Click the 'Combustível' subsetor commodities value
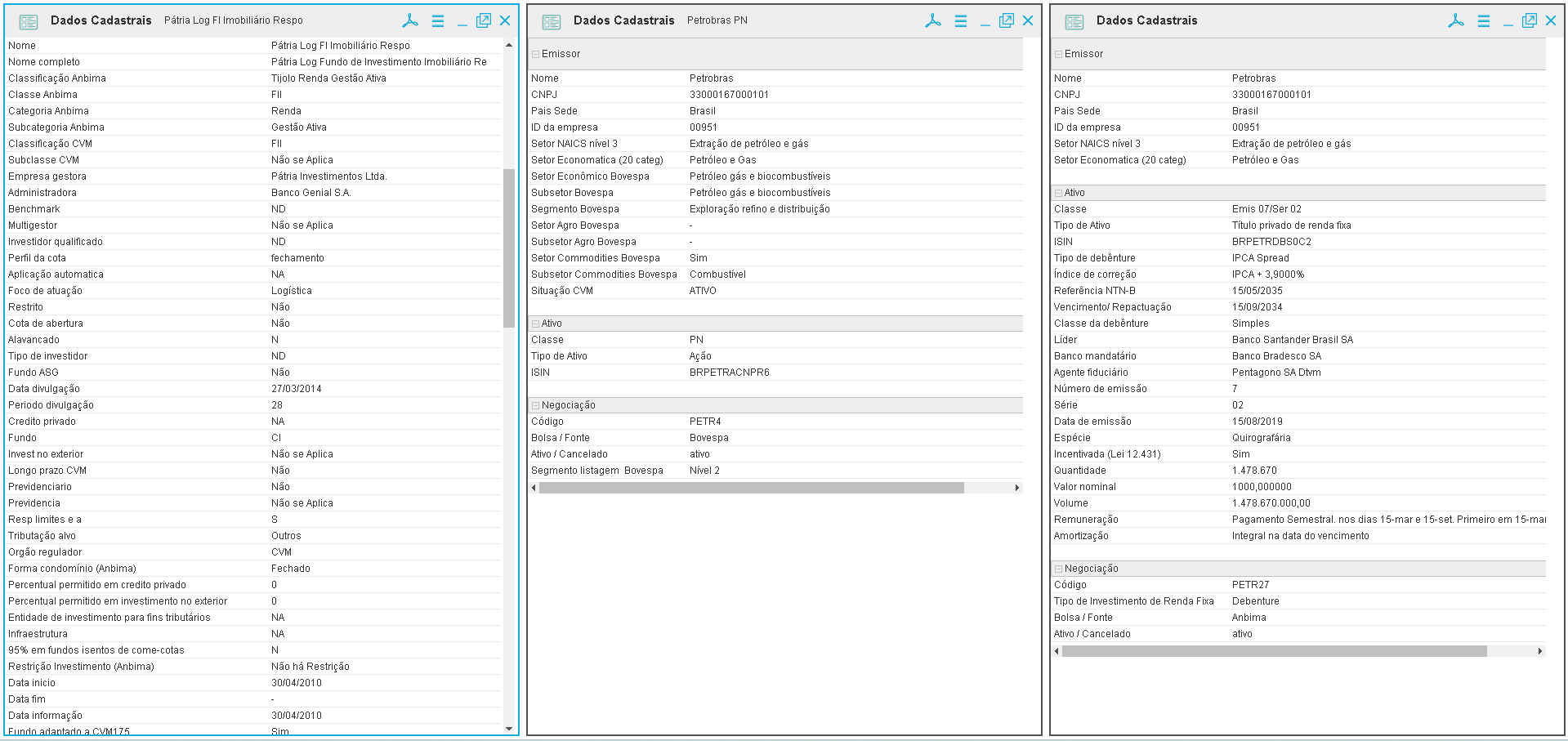 (718, 275)
